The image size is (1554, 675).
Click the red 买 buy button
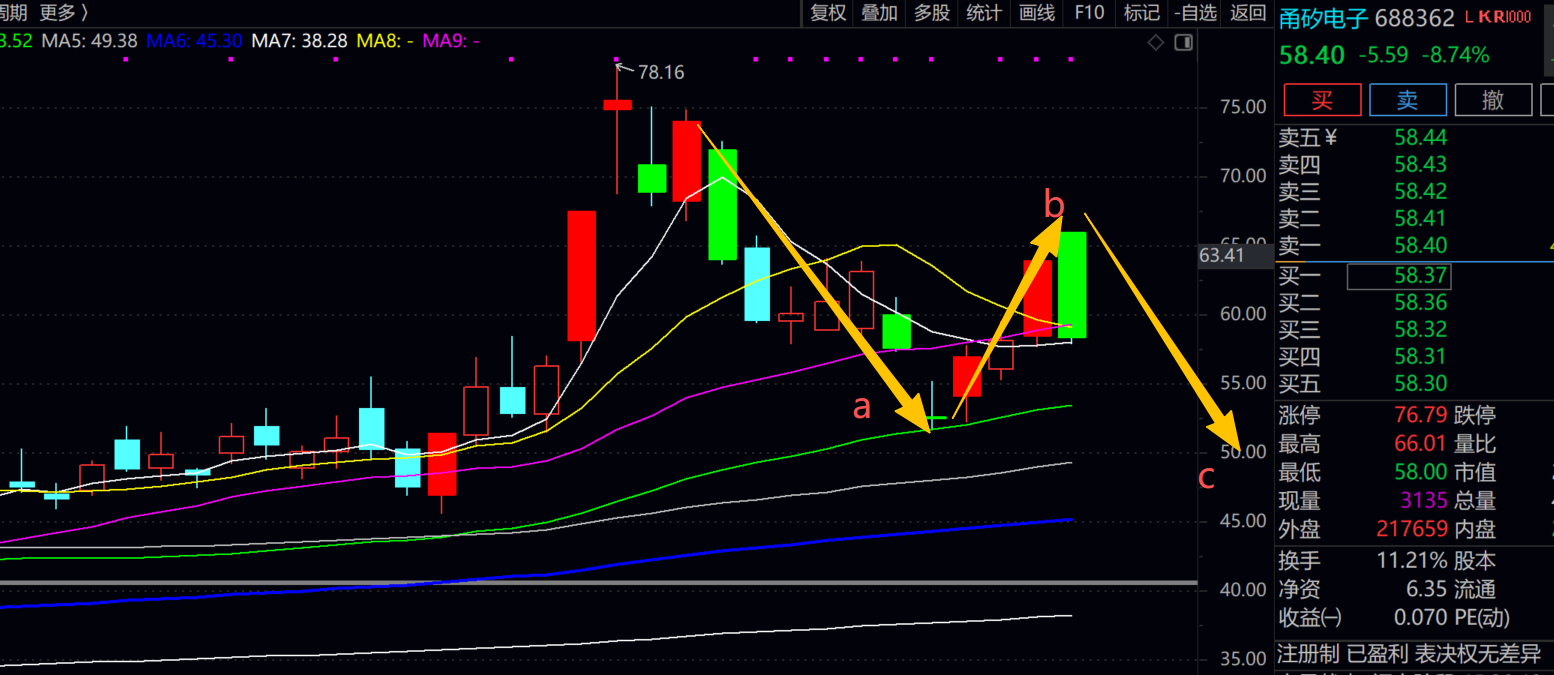pos(1323,100)
